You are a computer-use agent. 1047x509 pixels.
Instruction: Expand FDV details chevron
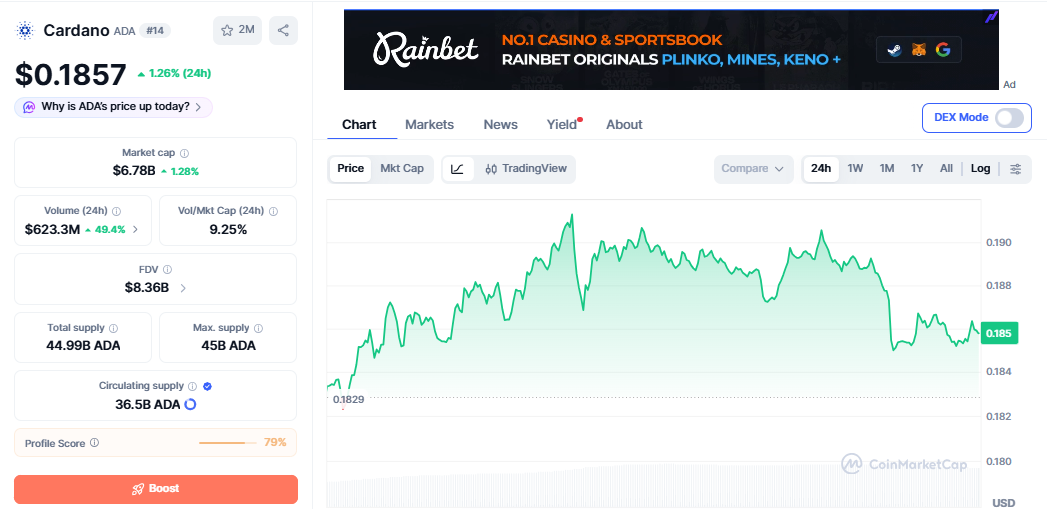(x=183, y=289)
